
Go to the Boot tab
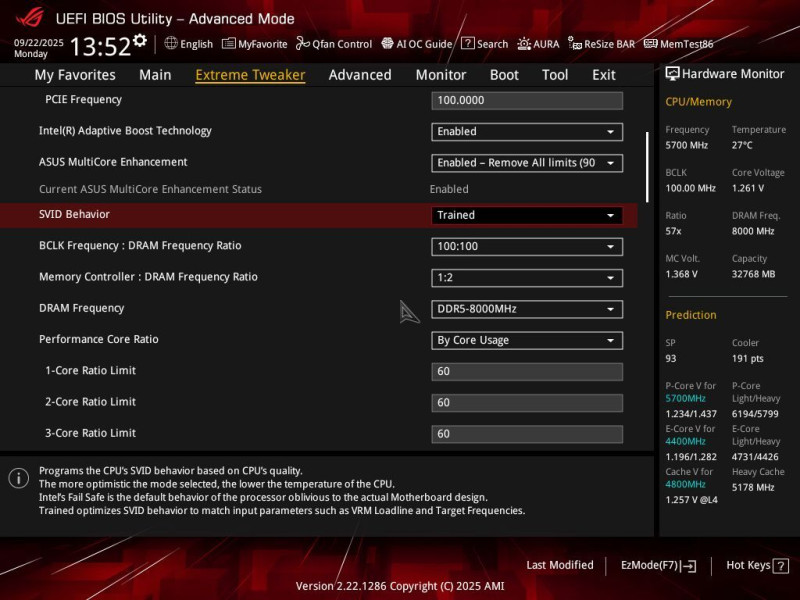(x=504, y=75)
